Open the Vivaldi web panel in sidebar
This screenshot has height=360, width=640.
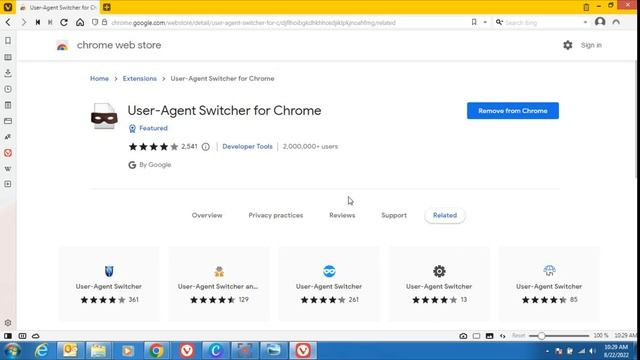(8, 153)
